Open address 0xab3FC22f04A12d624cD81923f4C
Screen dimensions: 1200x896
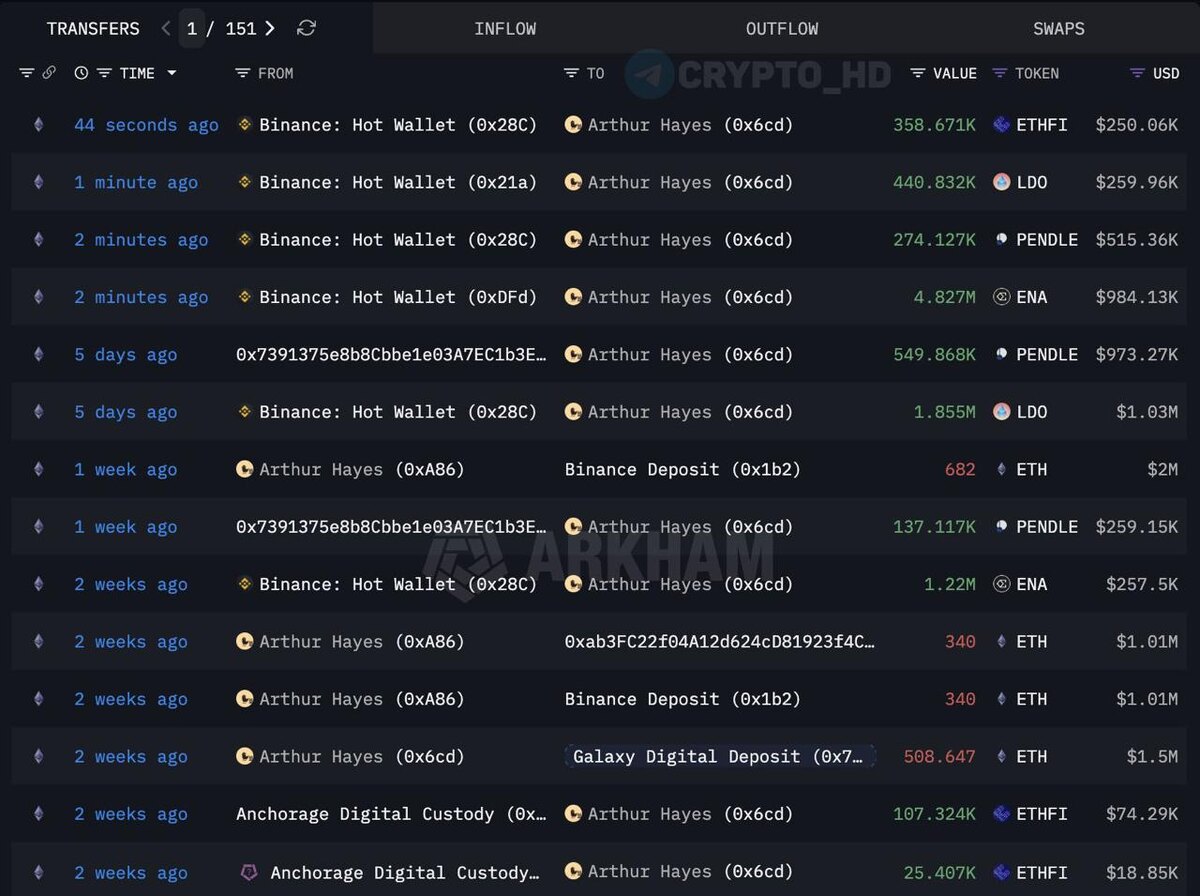(720, 642)
